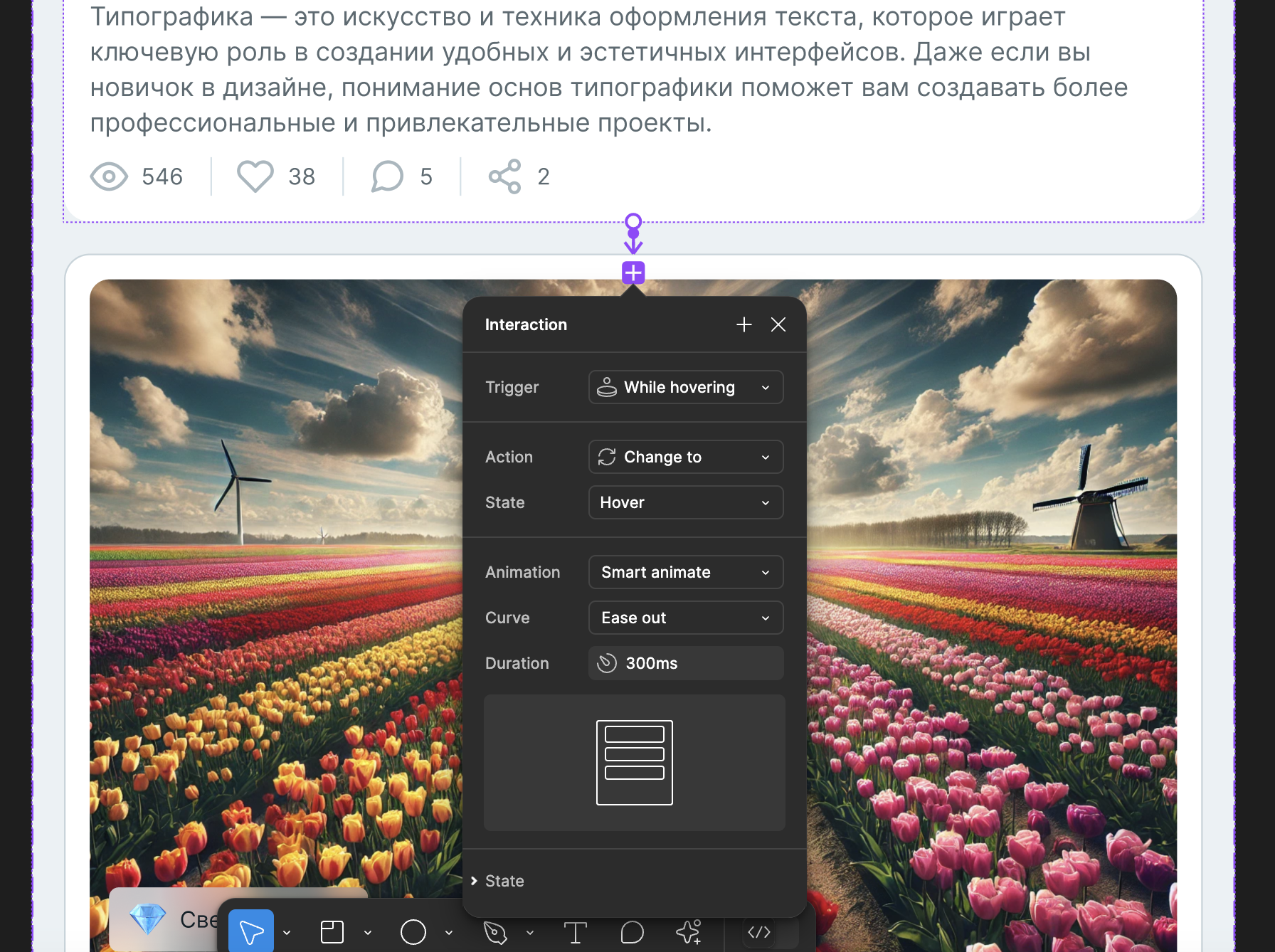Screen dimensions: 1275x952
Task: Open the Curve dropdown set to Ease out
Action: tap(685, 618)
